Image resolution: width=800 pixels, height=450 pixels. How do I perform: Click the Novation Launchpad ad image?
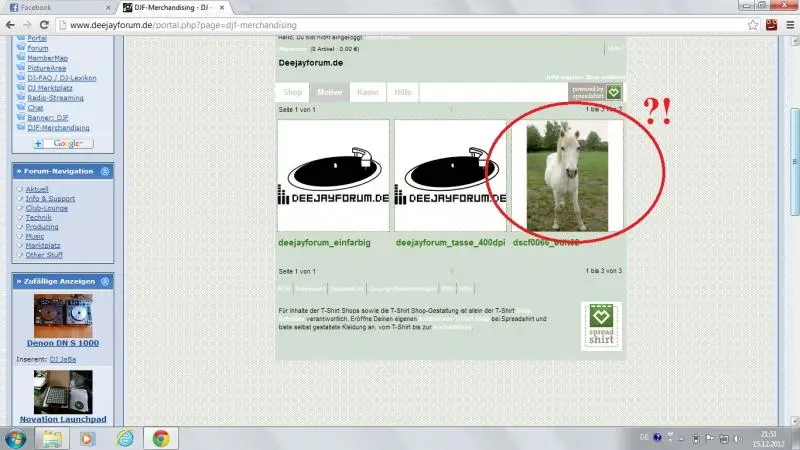coord(63,392)
